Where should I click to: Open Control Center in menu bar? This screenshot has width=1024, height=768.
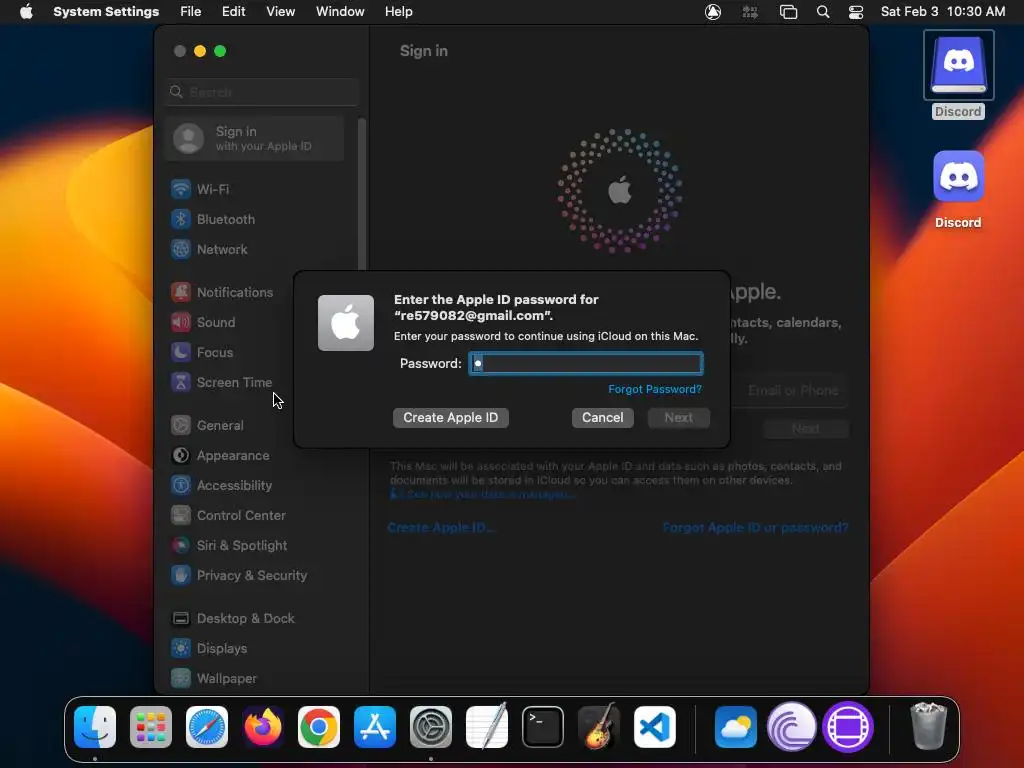pyautogui.click(x=856, y=12)
